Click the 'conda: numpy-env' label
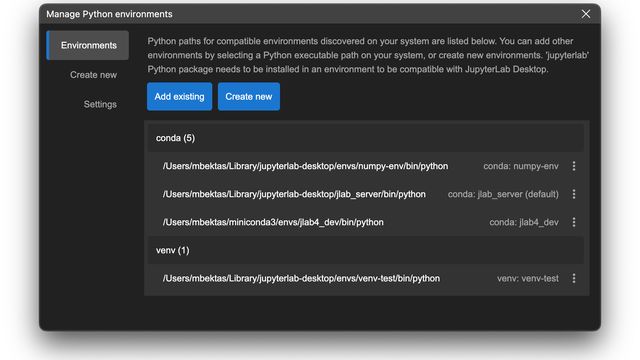This screenshot has height=360, width=640. (x=521, y=166)
